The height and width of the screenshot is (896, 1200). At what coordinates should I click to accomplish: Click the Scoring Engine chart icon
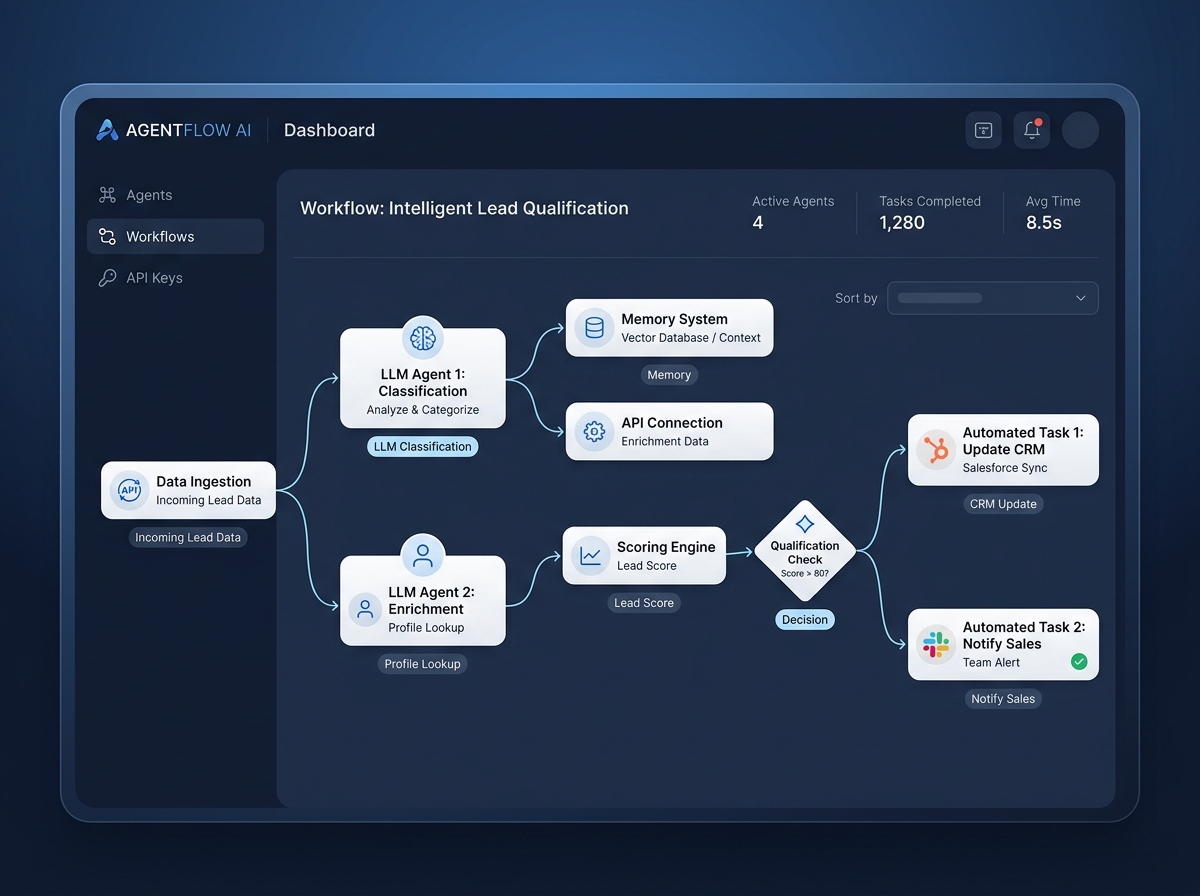(590, 556)
